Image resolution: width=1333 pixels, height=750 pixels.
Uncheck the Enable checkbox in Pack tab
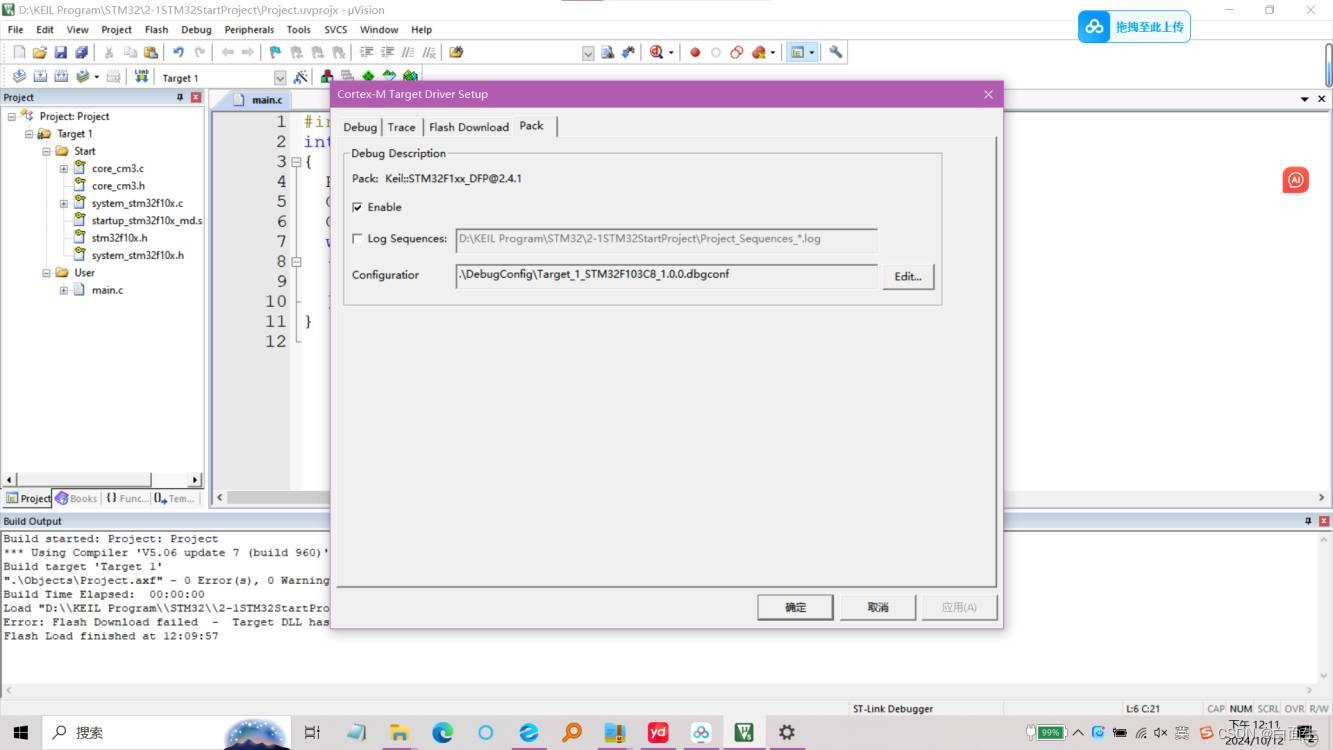(x=357, y=207)
